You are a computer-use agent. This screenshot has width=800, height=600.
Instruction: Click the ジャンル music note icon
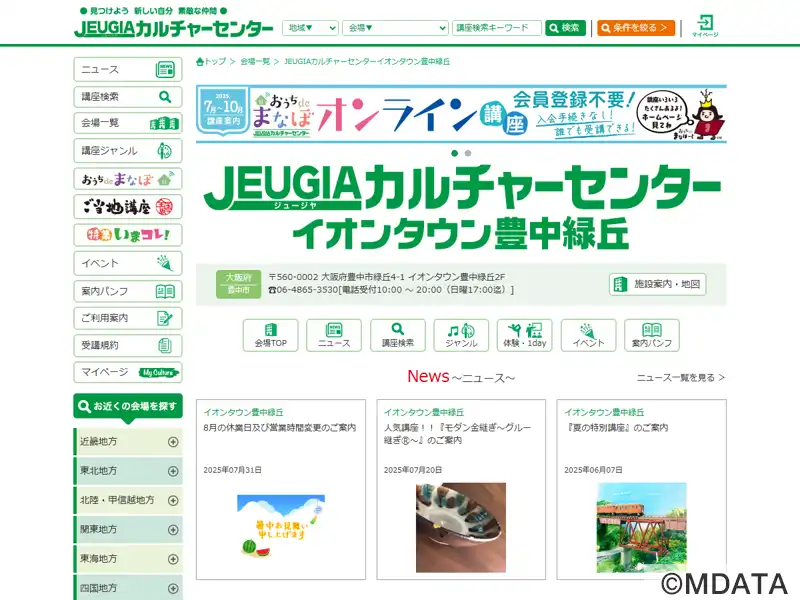coord(461,335)
